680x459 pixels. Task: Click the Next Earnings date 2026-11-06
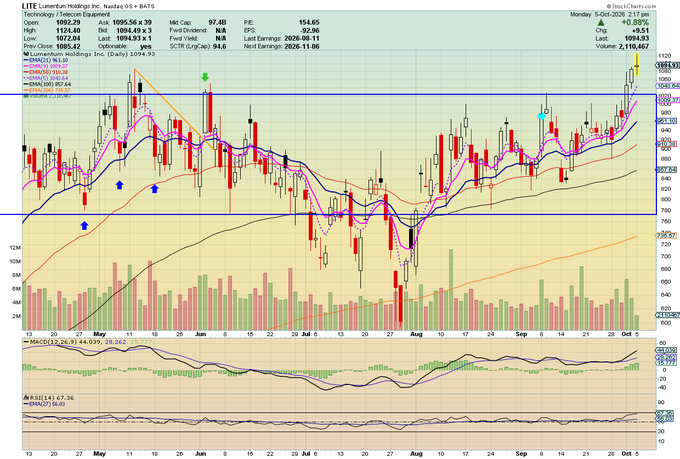point(302,46)
